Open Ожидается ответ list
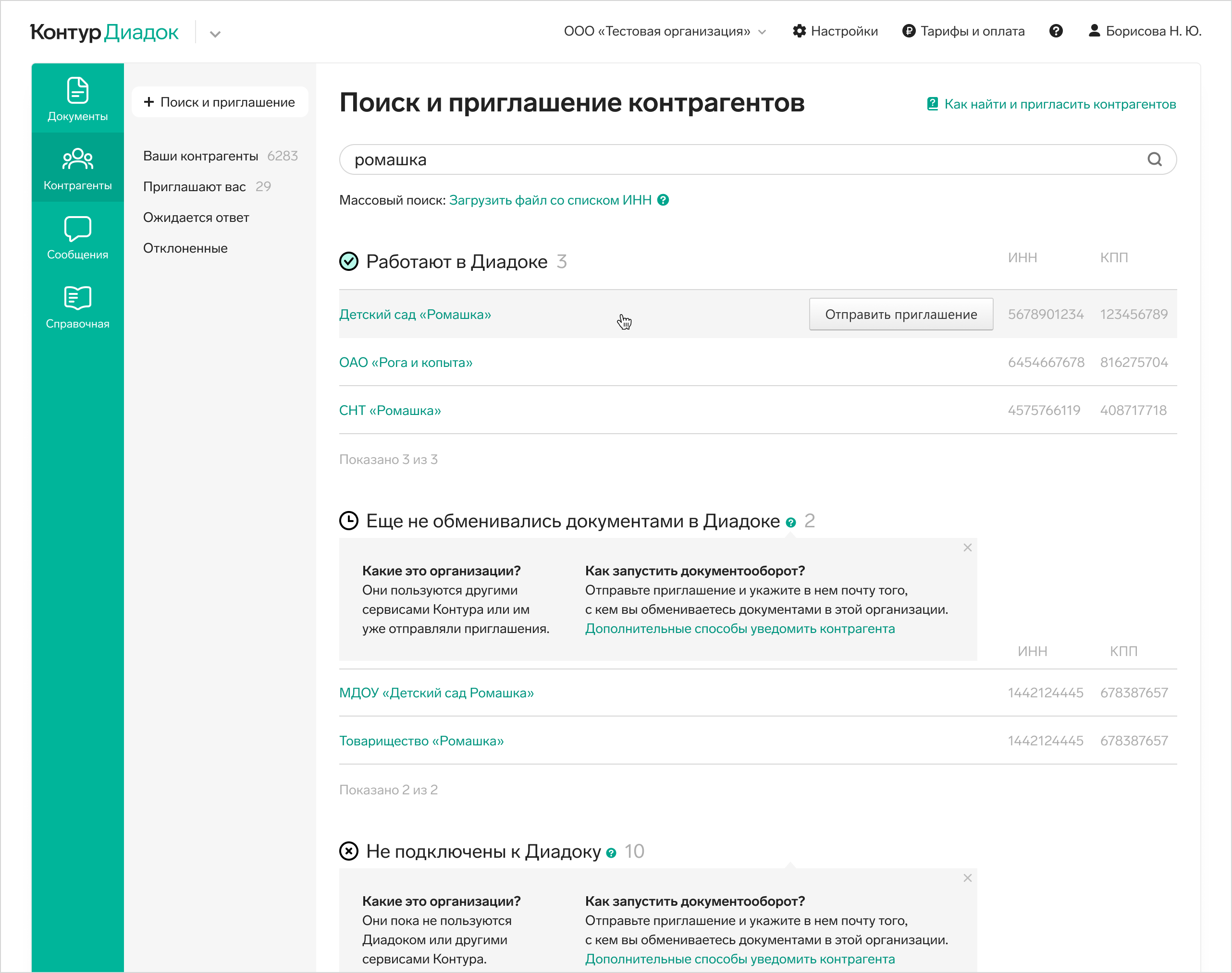1232x973 pixels. click(x=196, y=218)
